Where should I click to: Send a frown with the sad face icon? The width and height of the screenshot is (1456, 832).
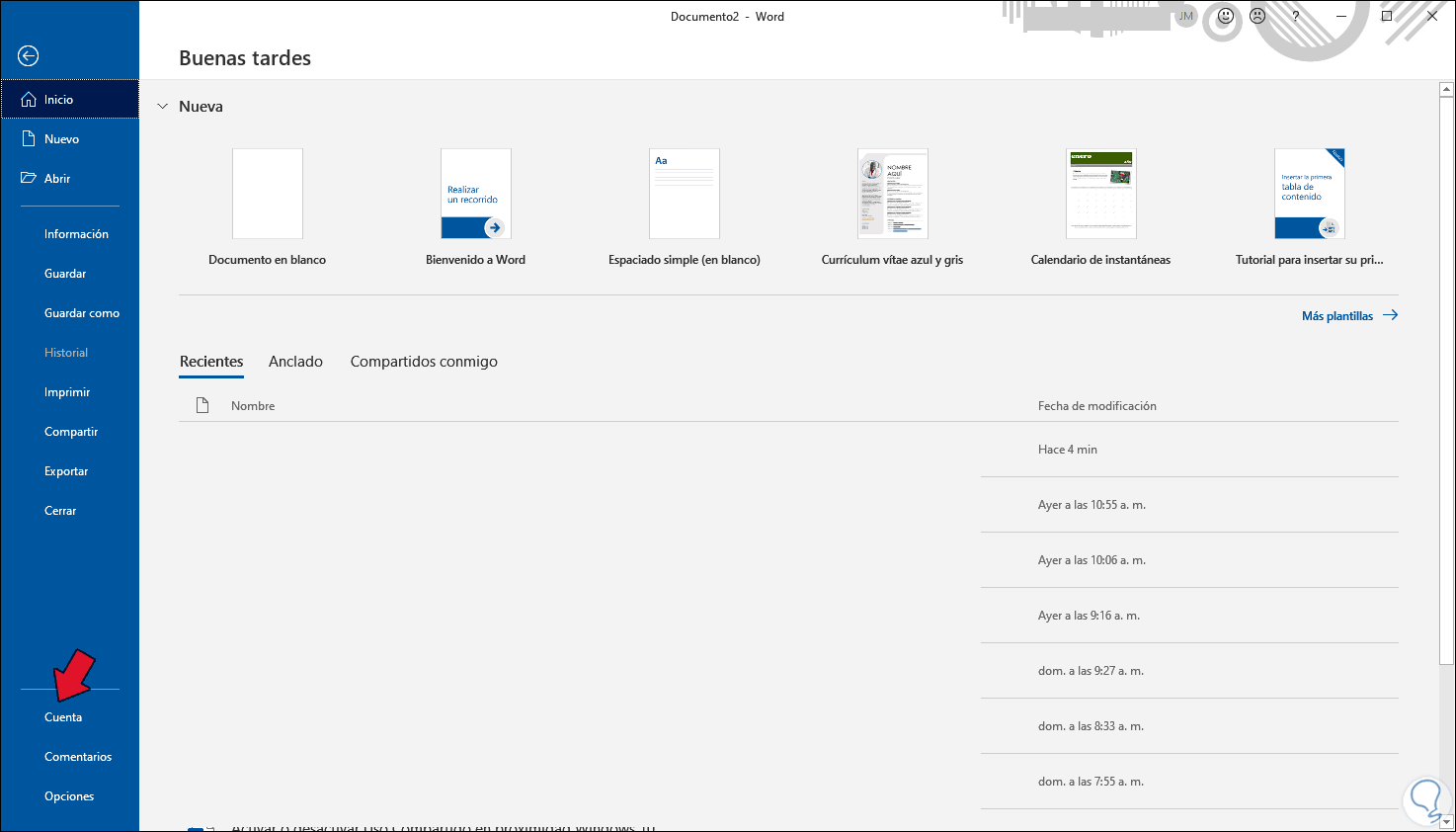pyautogui.click(x=1257, y=16)
